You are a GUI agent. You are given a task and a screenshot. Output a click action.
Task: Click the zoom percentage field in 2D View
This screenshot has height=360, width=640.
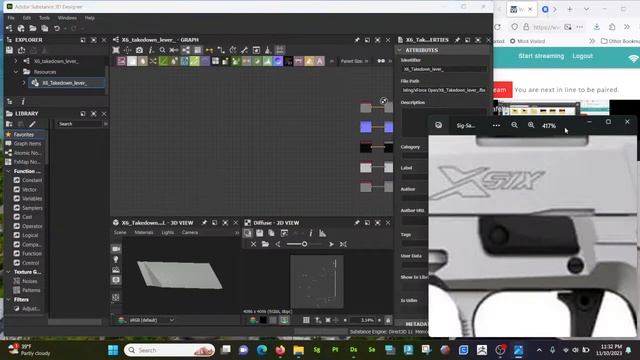363,320
